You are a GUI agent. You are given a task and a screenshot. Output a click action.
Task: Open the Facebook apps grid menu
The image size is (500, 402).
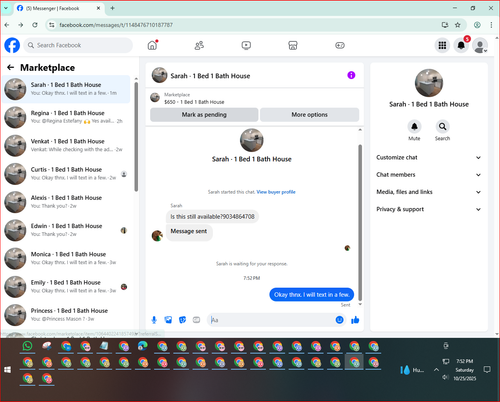[442, 45]
